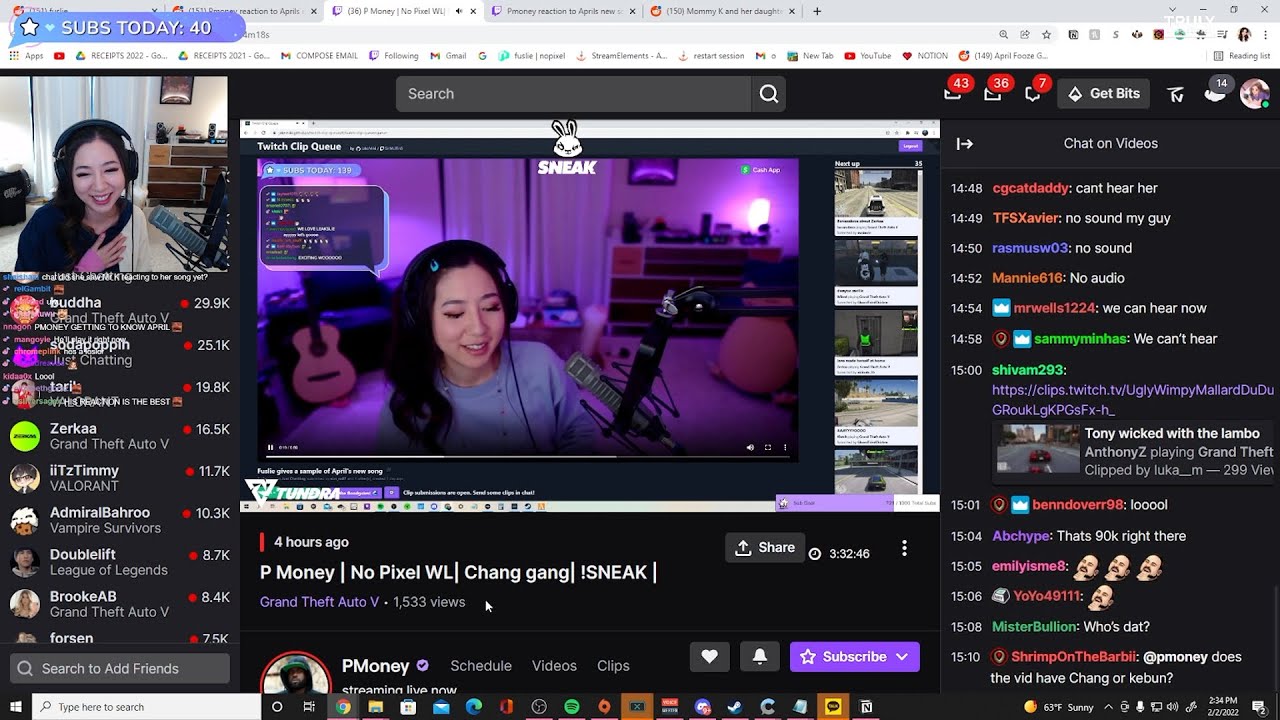Screen dimensions: 1280x720
Task: Open the Apps shortcut in bookmarks bar
Action: tap(27, 56)
